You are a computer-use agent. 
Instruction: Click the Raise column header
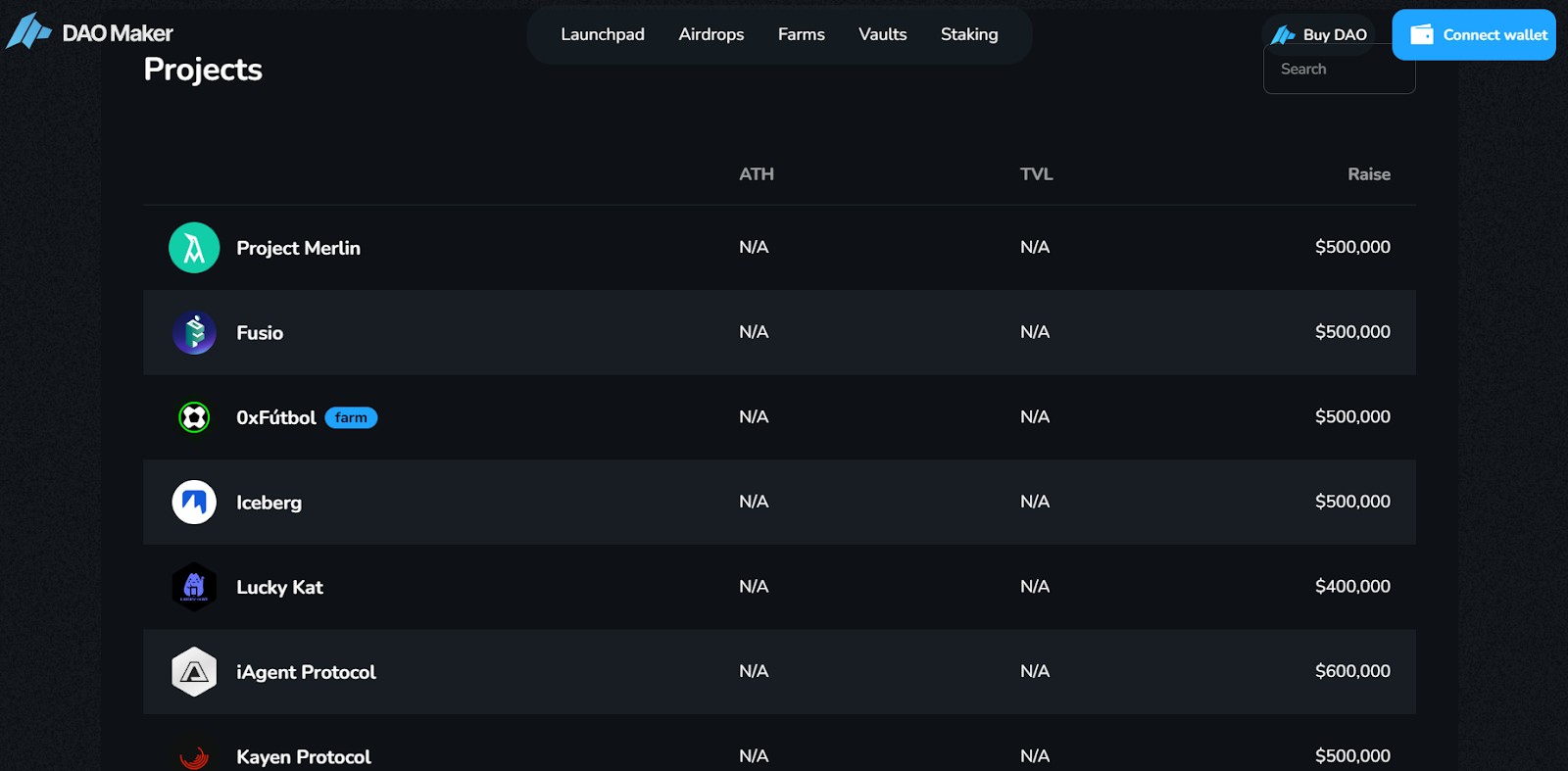1369,173
